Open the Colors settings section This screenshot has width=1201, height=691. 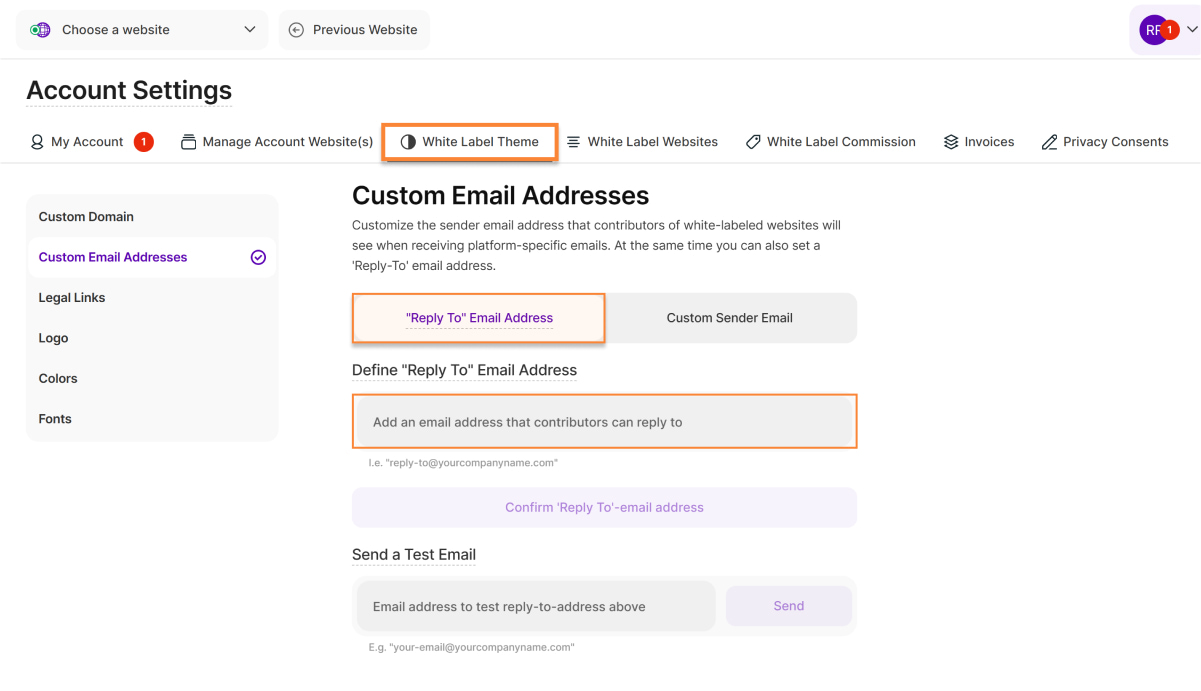click(x=58, y=379)
